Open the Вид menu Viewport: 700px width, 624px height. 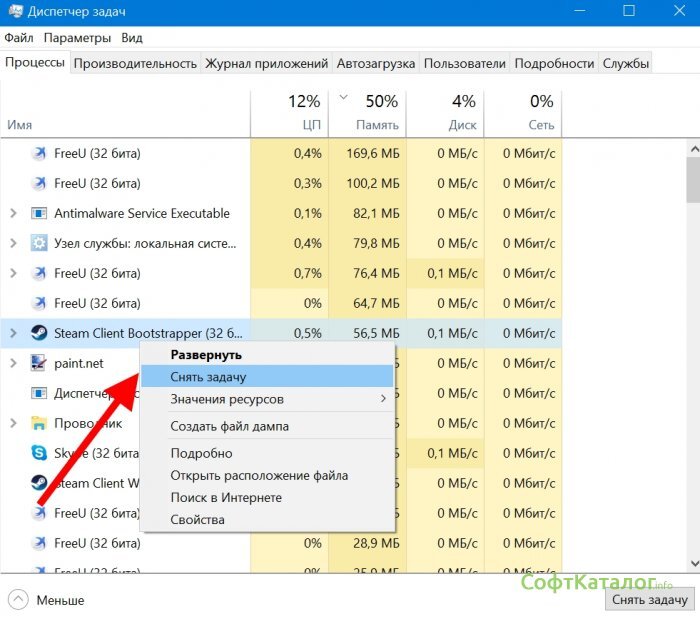[x=132, y=38]
